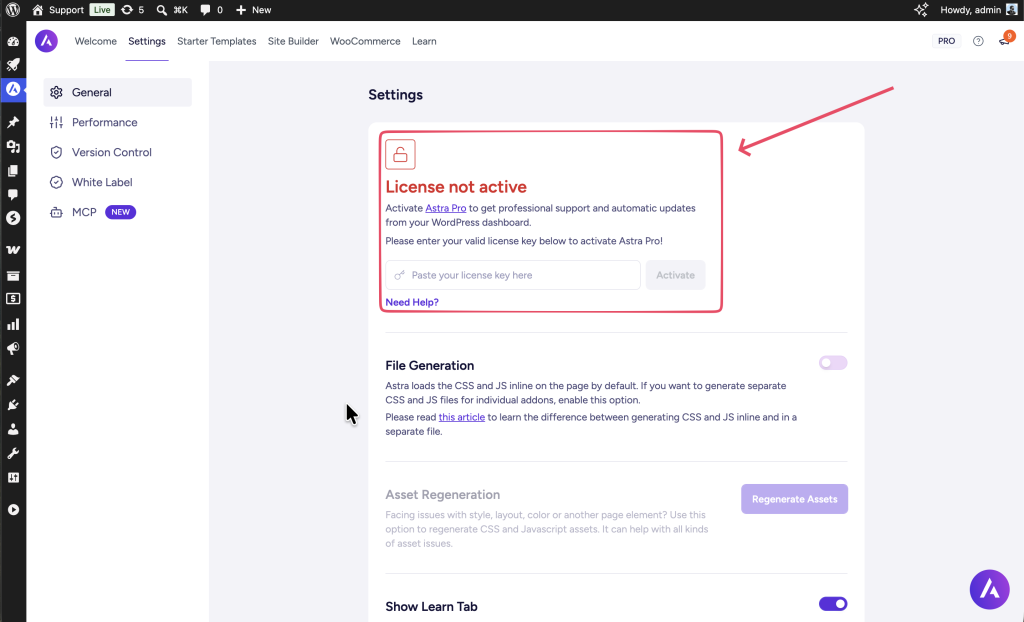Open Tools wrench icon in sidebar

point(13,453)
